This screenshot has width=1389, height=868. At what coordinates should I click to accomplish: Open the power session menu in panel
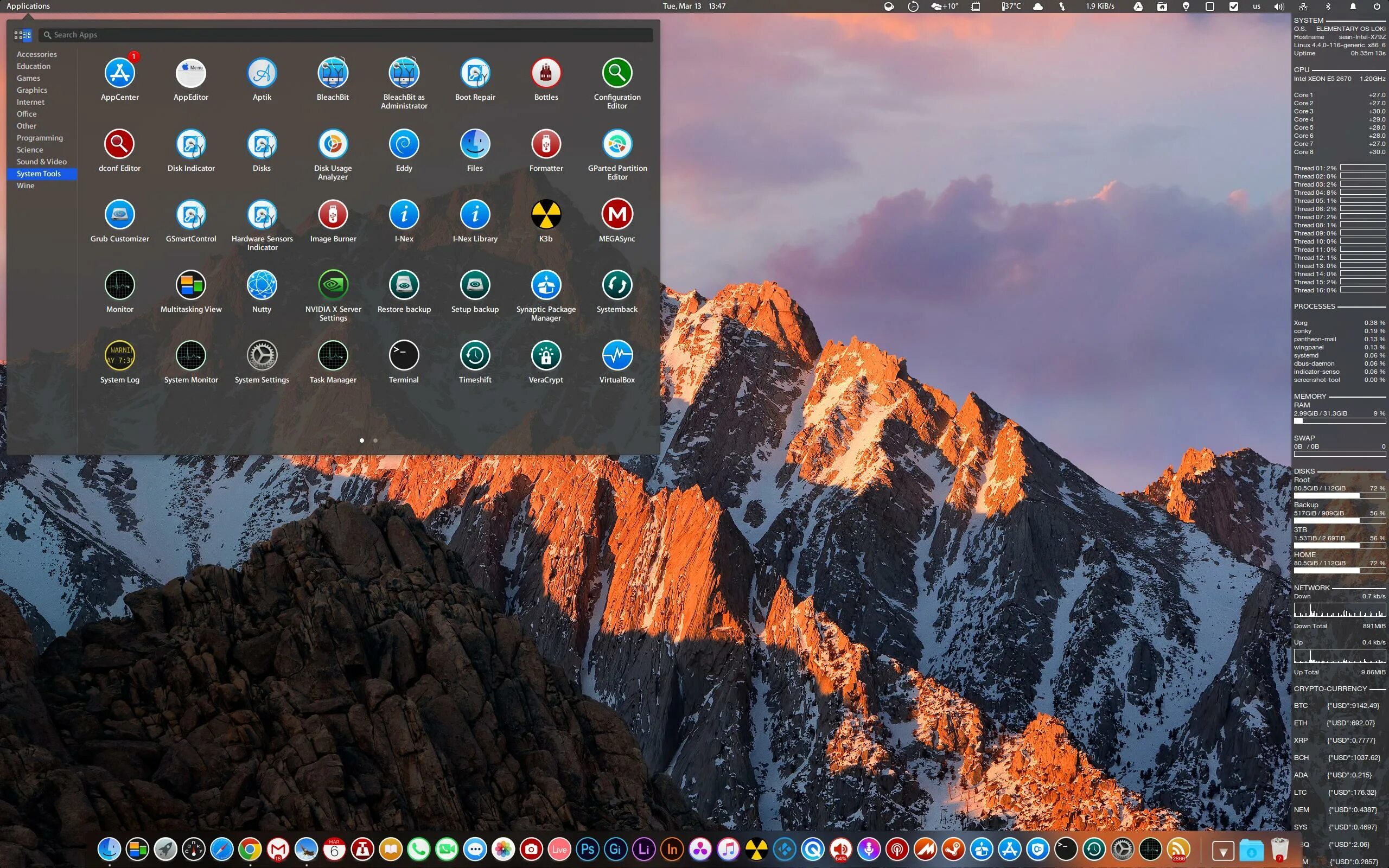coord(1377,7)
